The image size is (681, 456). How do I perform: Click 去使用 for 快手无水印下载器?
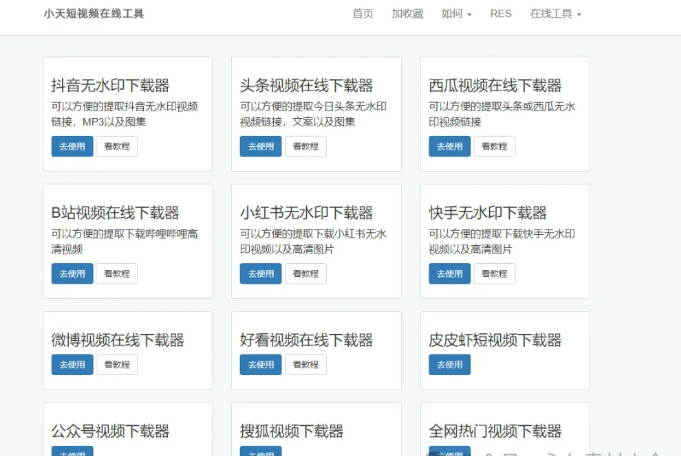450,274
